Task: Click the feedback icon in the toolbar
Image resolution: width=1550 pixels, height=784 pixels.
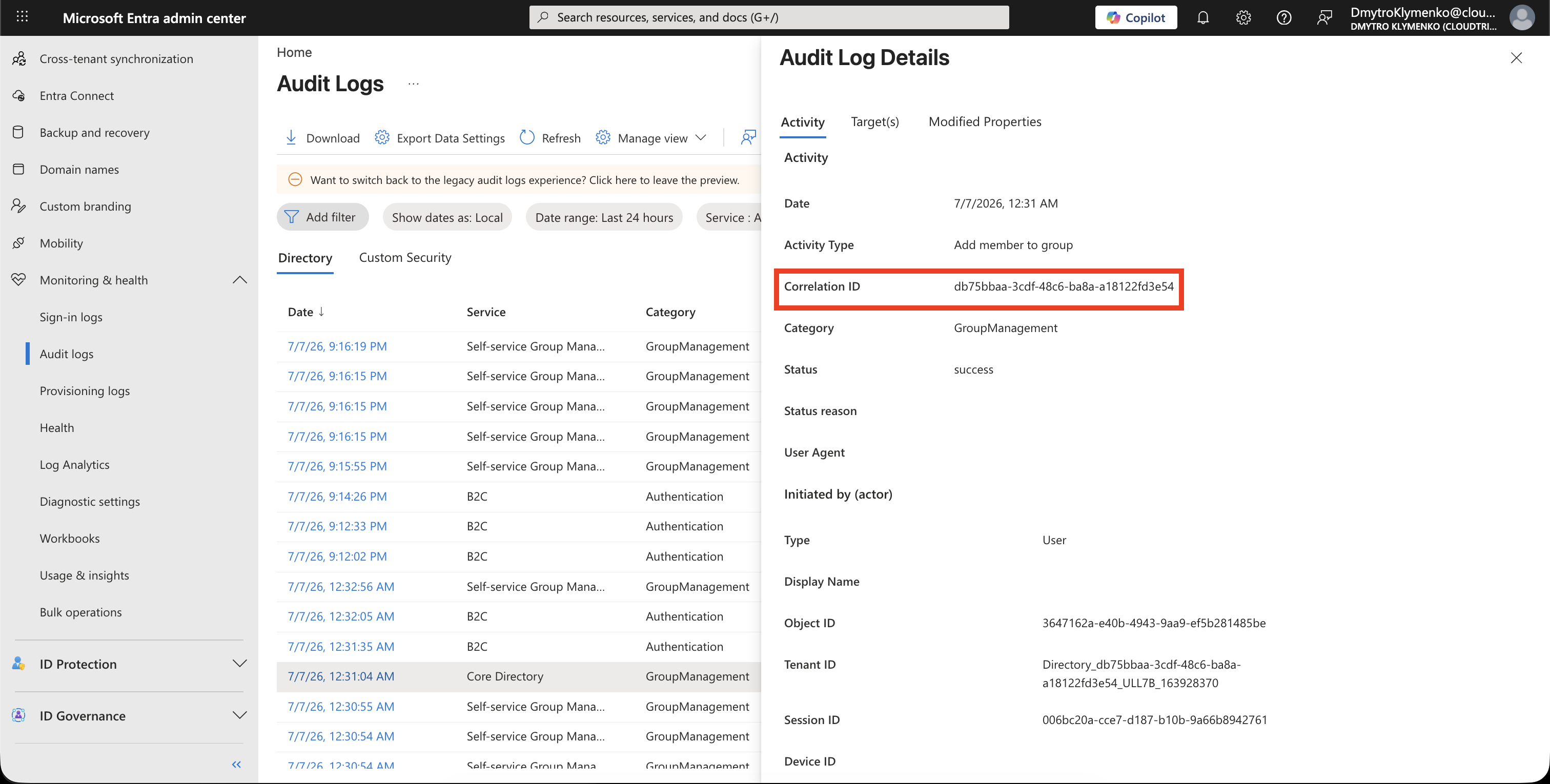Action: [x=748, y=137]
